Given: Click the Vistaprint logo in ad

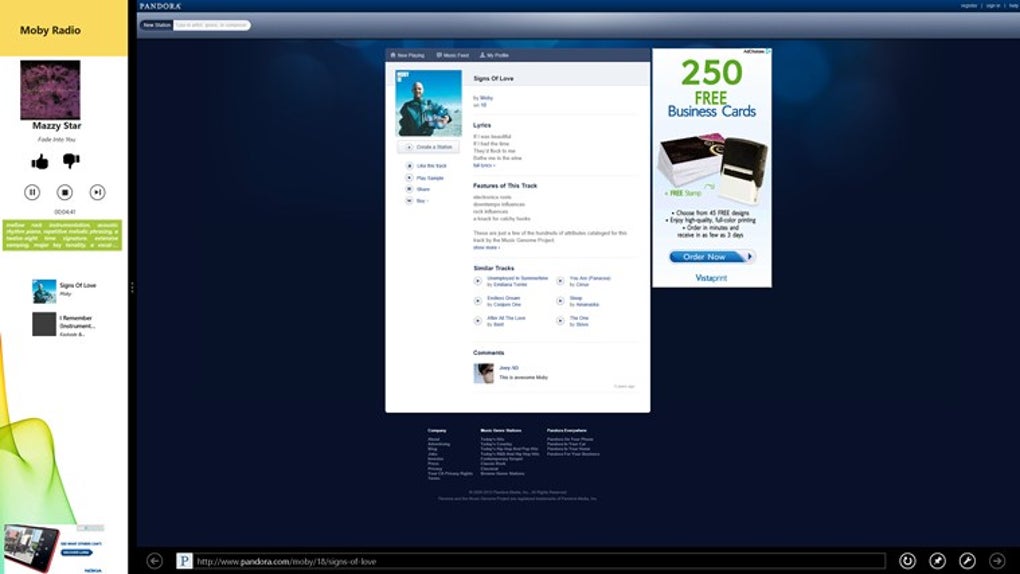Looking at the screenshot, I should (711, 278).
